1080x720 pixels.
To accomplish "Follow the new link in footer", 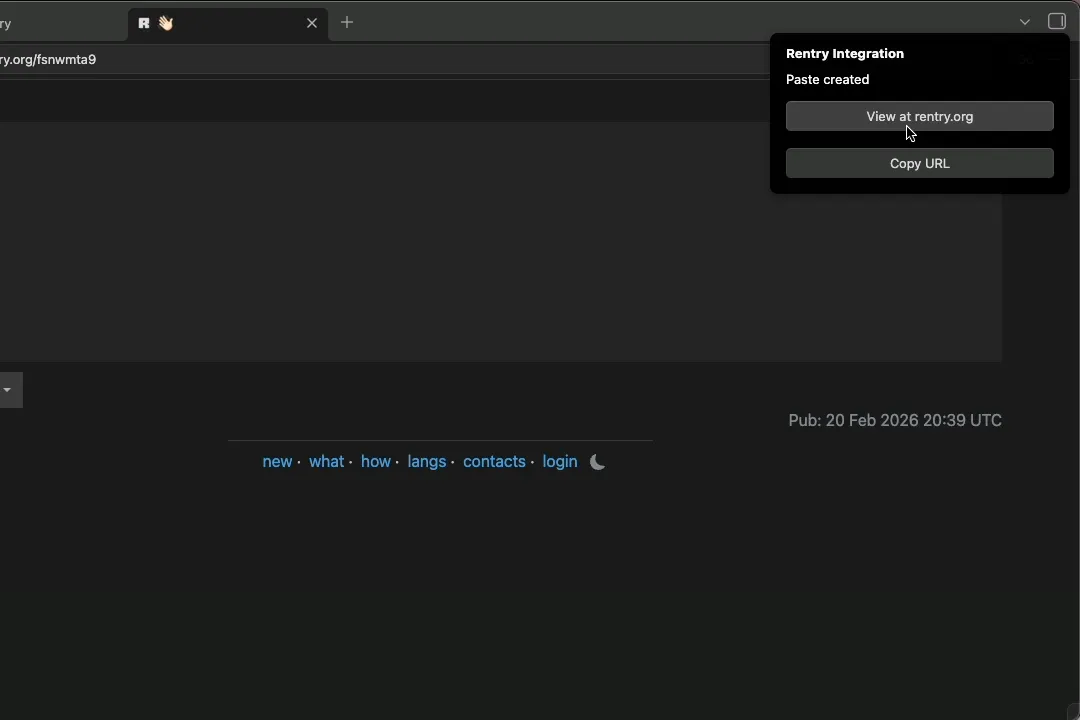I will pos(277,462).
